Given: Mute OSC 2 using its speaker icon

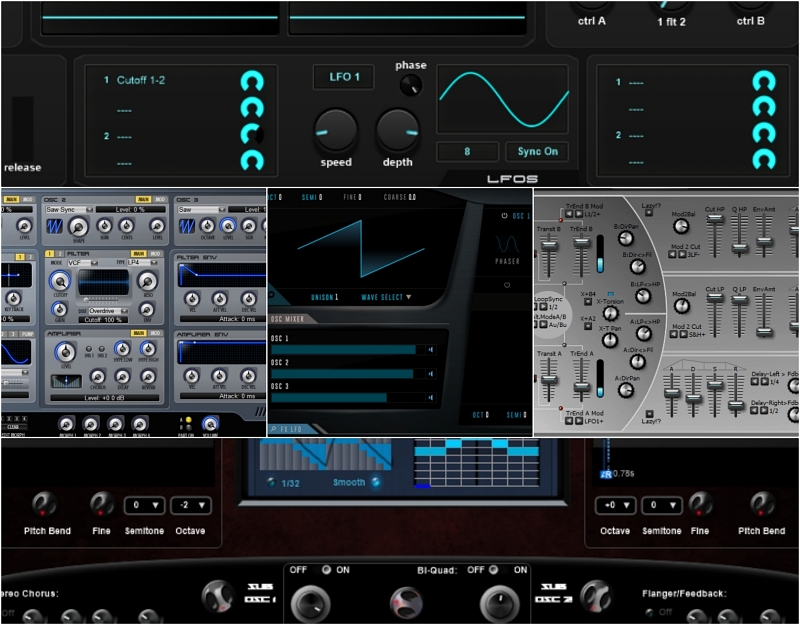Looking at the screenshot, I should (x=431, y=373).
